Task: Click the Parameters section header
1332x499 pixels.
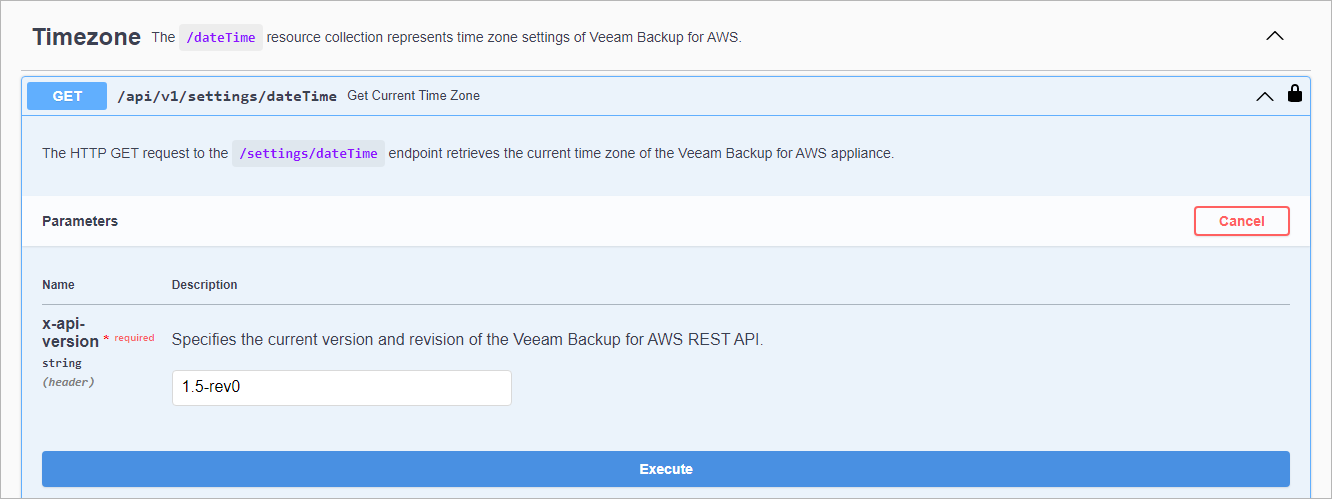Action: (80, 221)
